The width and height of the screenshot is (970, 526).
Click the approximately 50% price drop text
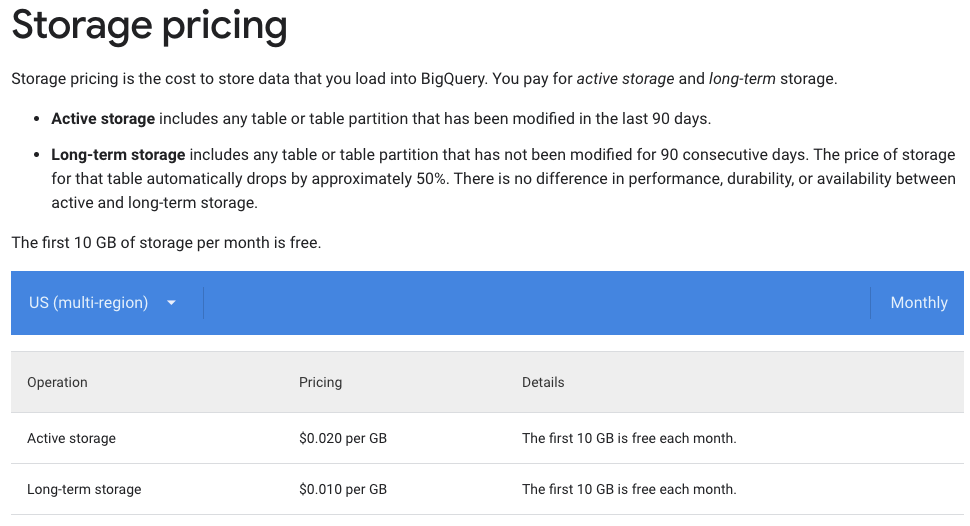(379, 179)
